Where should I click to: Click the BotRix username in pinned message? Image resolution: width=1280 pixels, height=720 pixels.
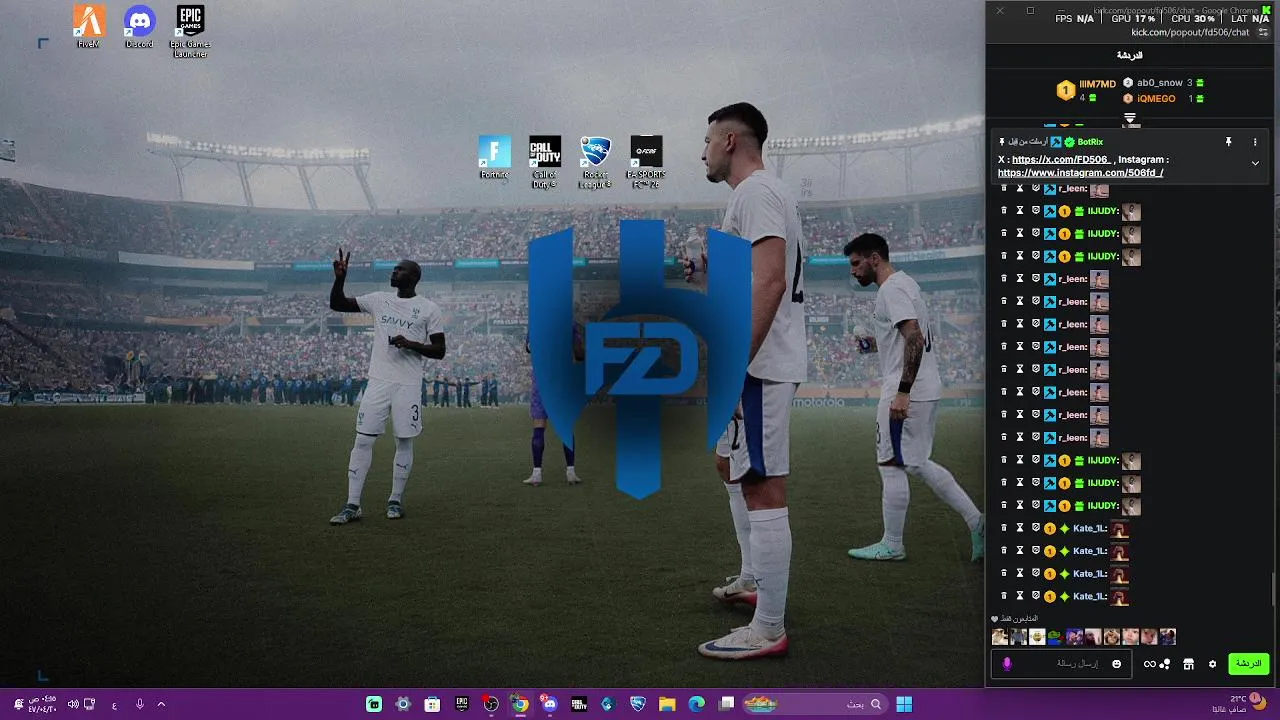pyautogui.click(x=1090, y=142)
